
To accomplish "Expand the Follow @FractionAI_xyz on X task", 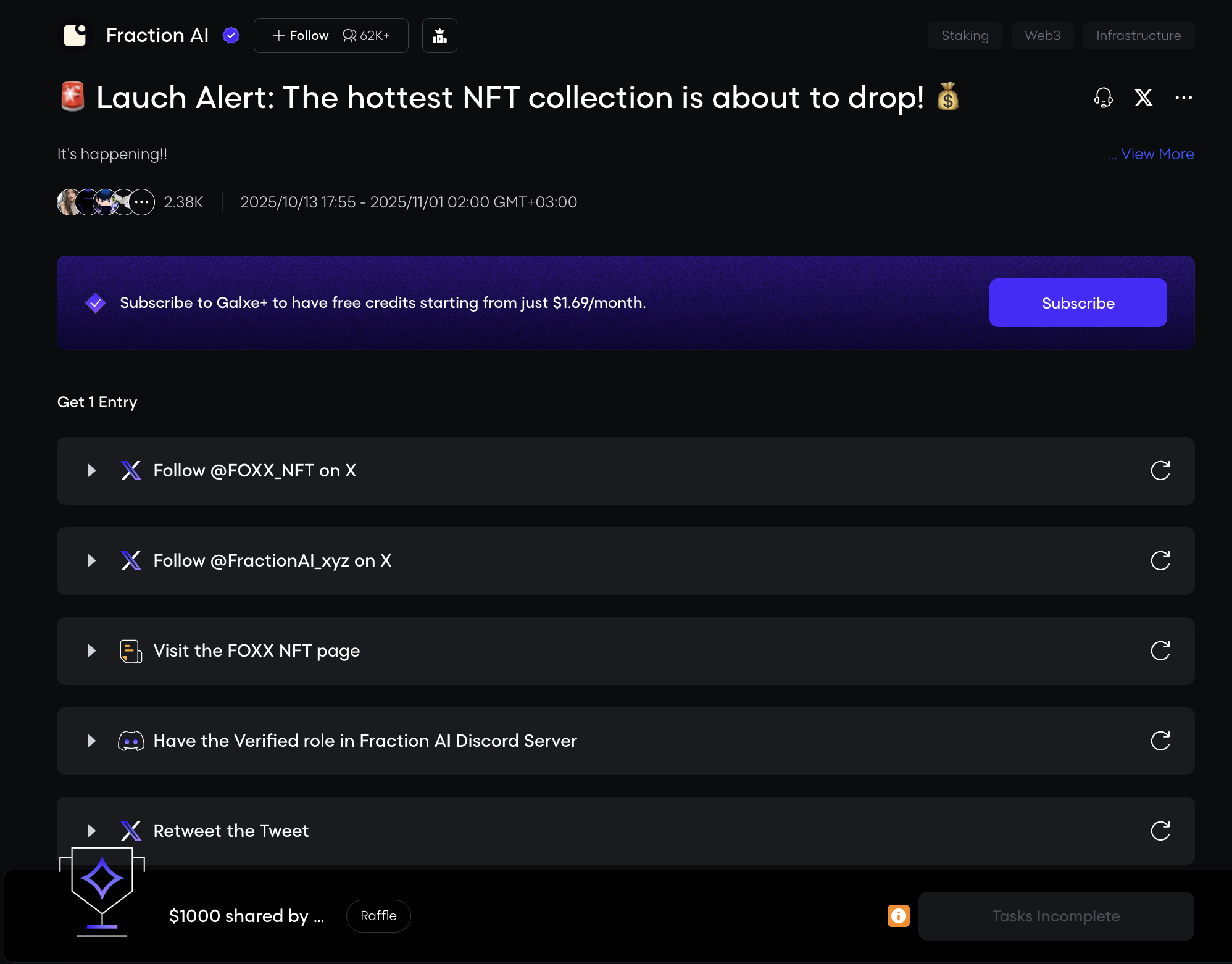I will (92, 561).
